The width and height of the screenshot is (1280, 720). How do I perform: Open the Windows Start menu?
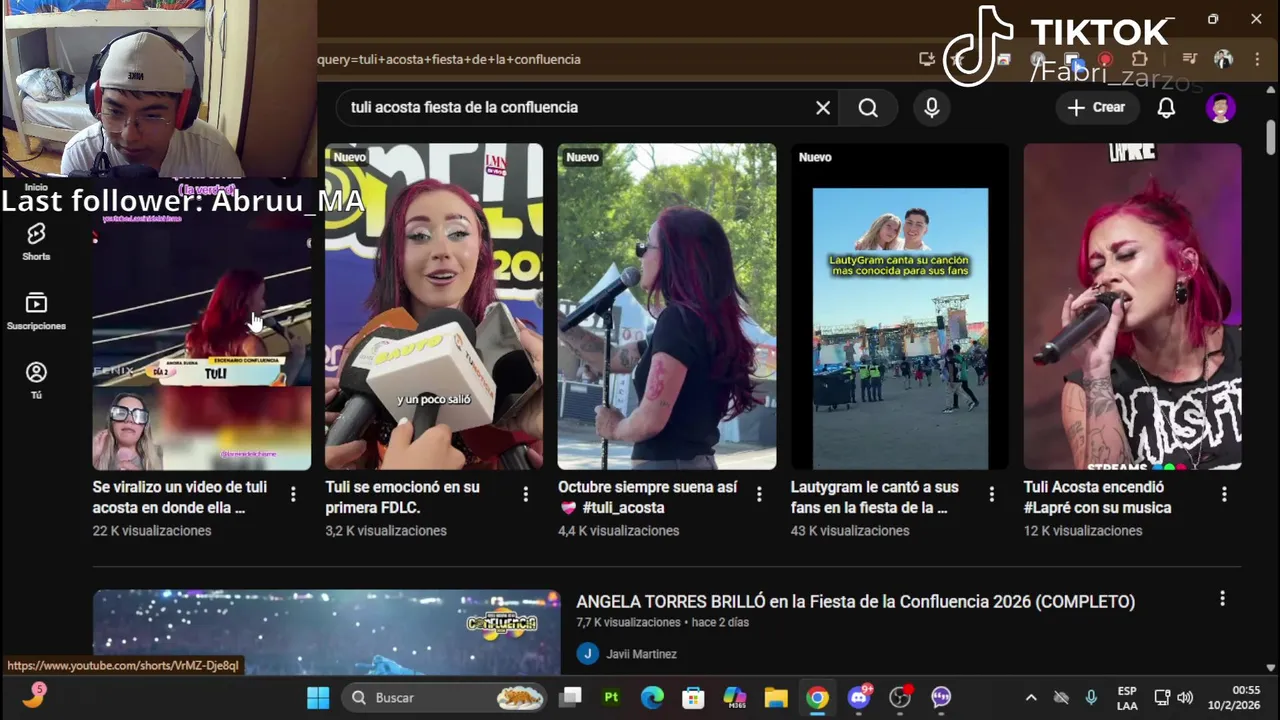pyautogui.click(x=318, y=697)
